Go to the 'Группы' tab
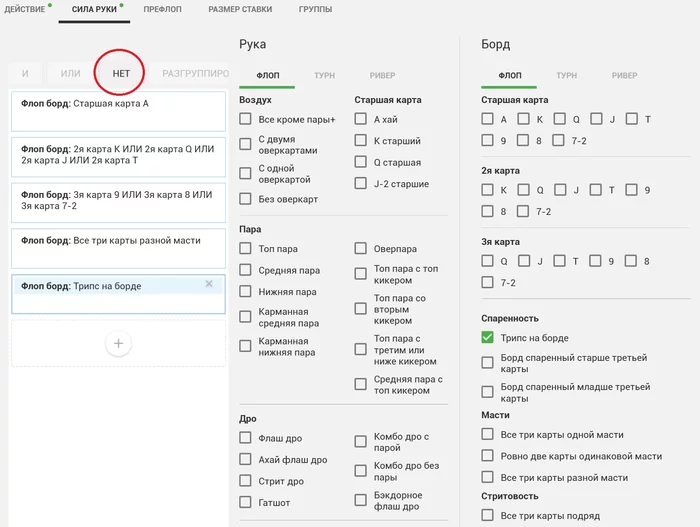The image size is (700, 527). [x=316, y=8]
